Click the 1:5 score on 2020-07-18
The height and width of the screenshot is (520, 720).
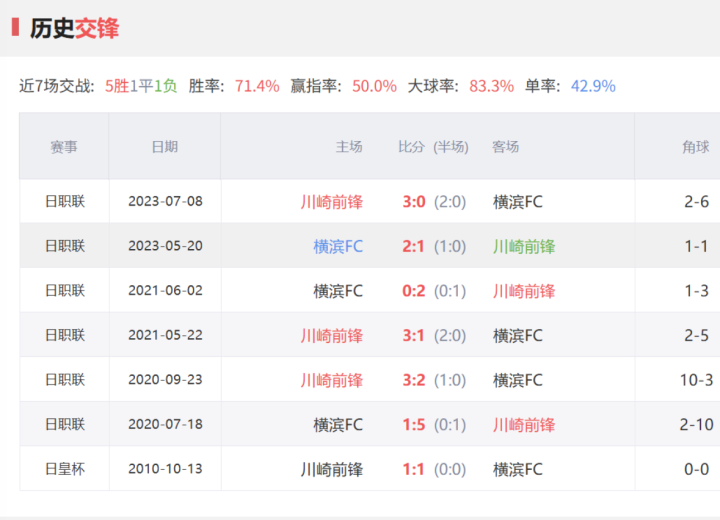(x=414, y=424)
